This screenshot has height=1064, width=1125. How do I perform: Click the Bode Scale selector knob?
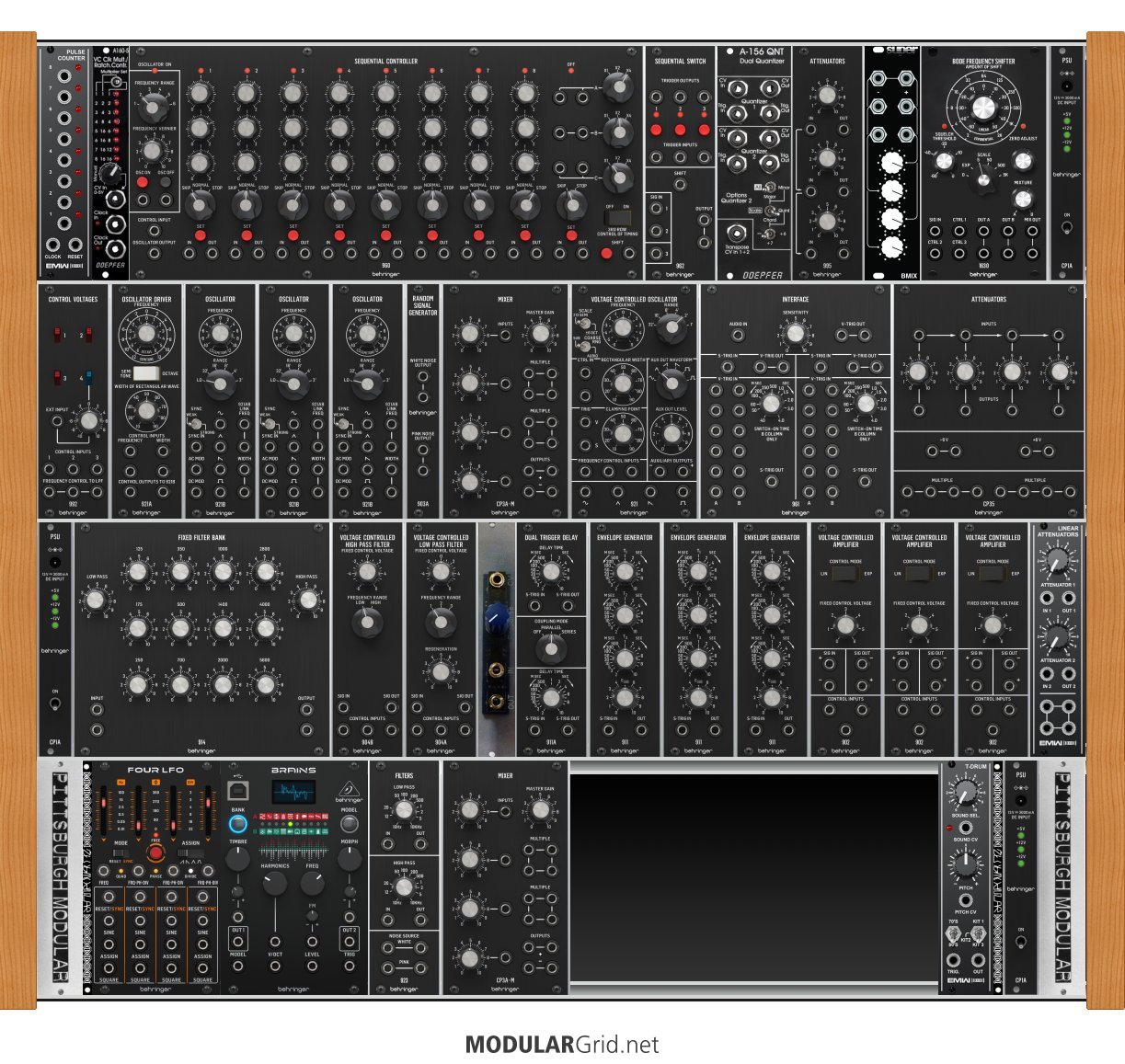tap(983, 179)
